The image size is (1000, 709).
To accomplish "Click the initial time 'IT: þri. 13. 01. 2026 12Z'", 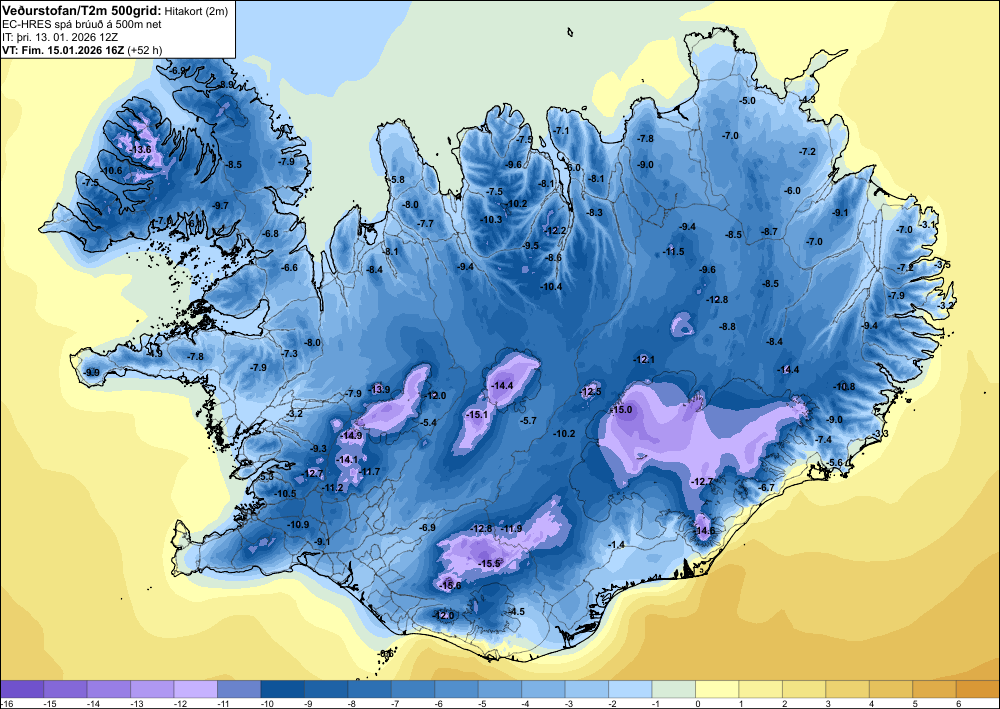I will coord(60,37).
